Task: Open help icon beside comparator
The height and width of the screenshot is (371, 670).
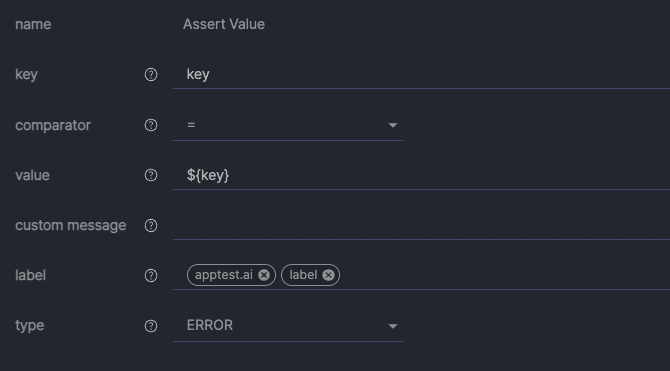Action: pyautogui.click(x=151, y=125)
